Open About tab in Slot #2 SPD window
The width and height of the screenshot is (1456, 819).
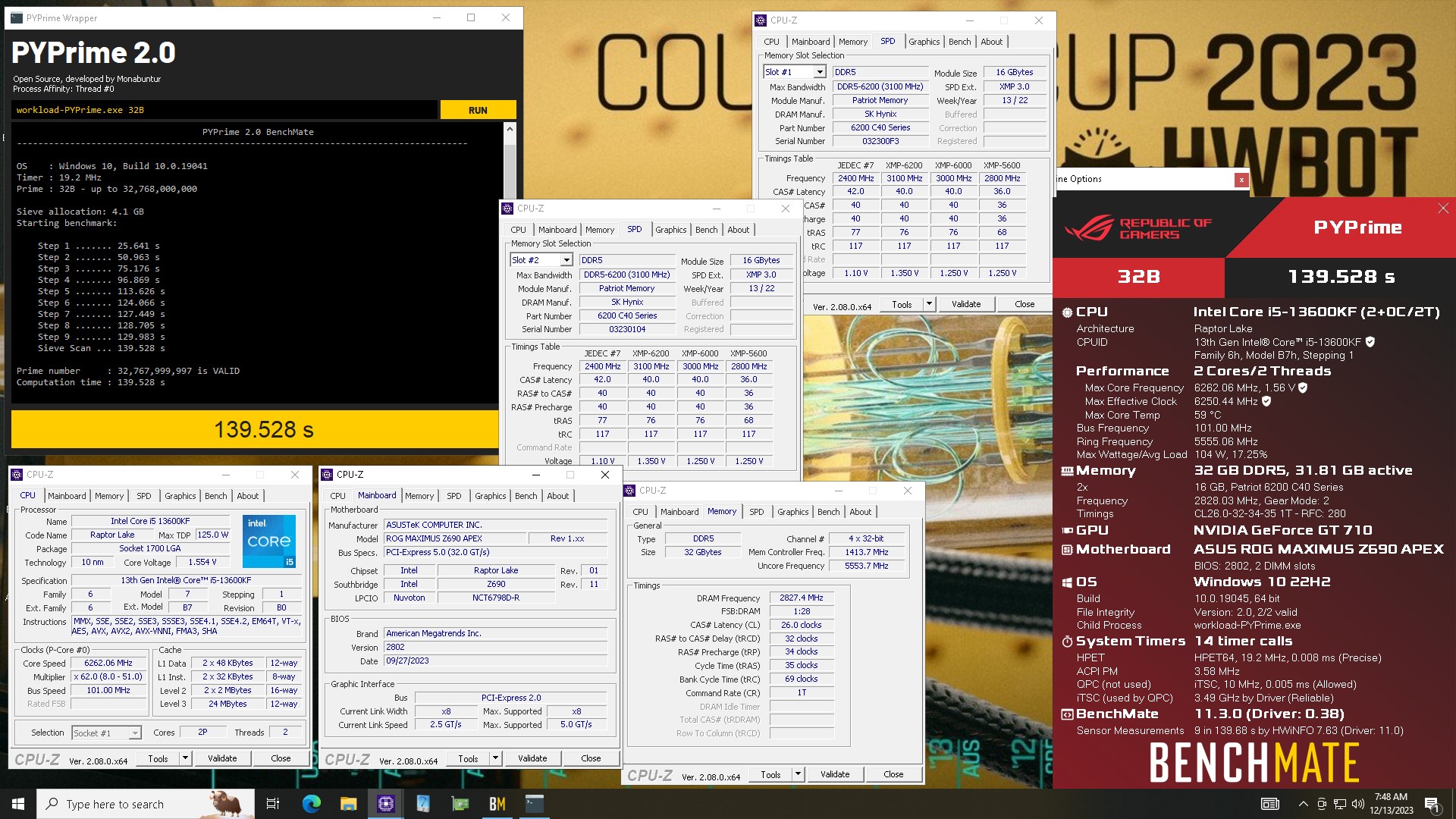(738, 230)
